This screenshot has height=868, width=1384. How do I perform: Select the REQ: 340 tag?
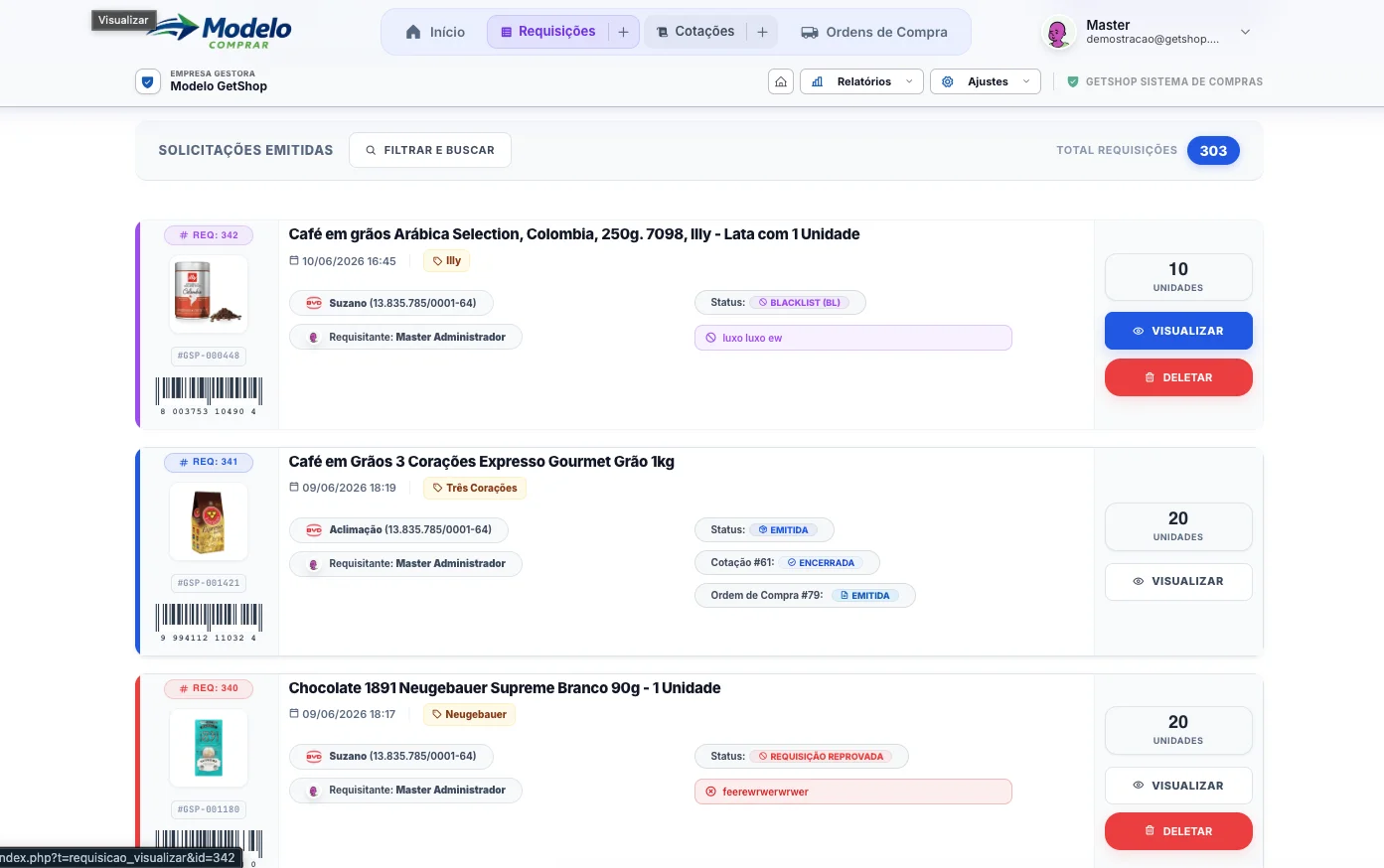[x=209, y=688]
